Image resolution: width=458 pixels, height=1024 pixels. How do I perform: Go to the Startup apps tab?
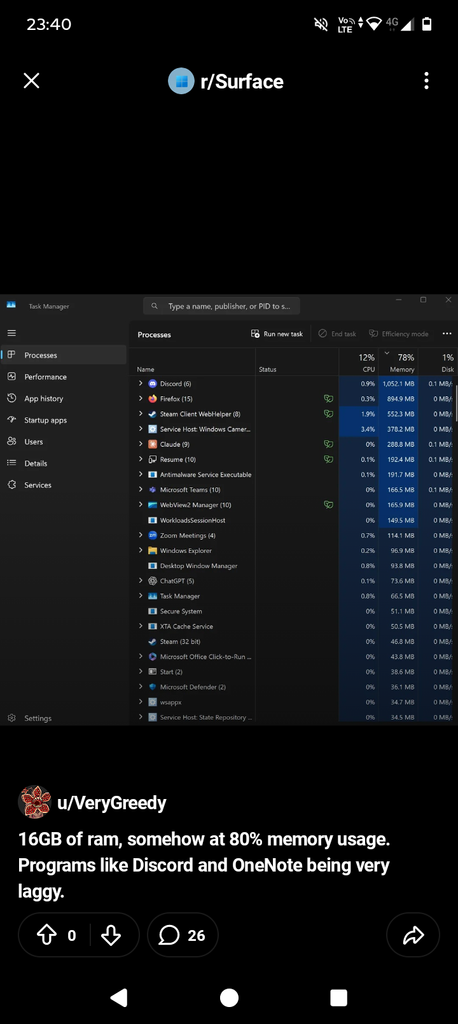click(64, 420)
